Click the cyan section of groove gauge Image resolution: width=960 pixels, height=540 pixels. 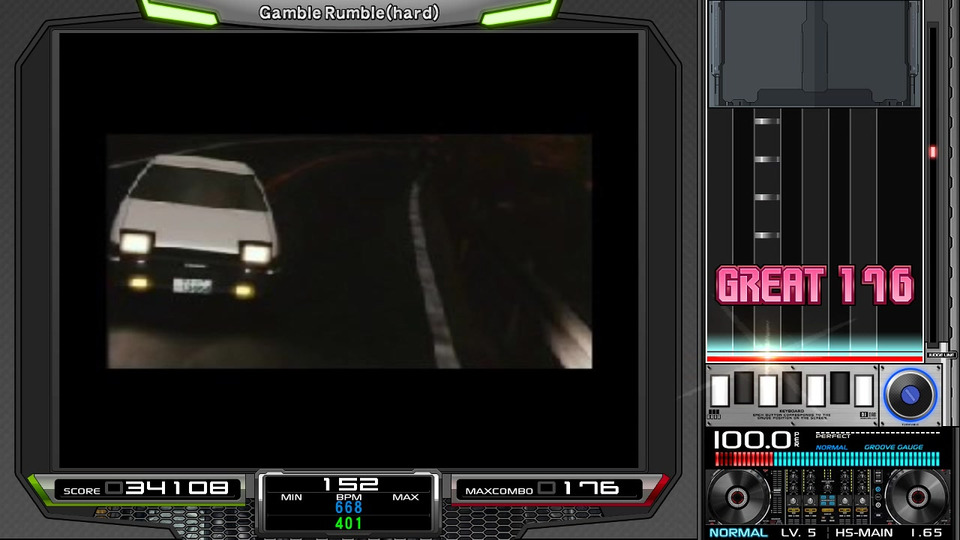pyautogui.click(x=857, y=459)
